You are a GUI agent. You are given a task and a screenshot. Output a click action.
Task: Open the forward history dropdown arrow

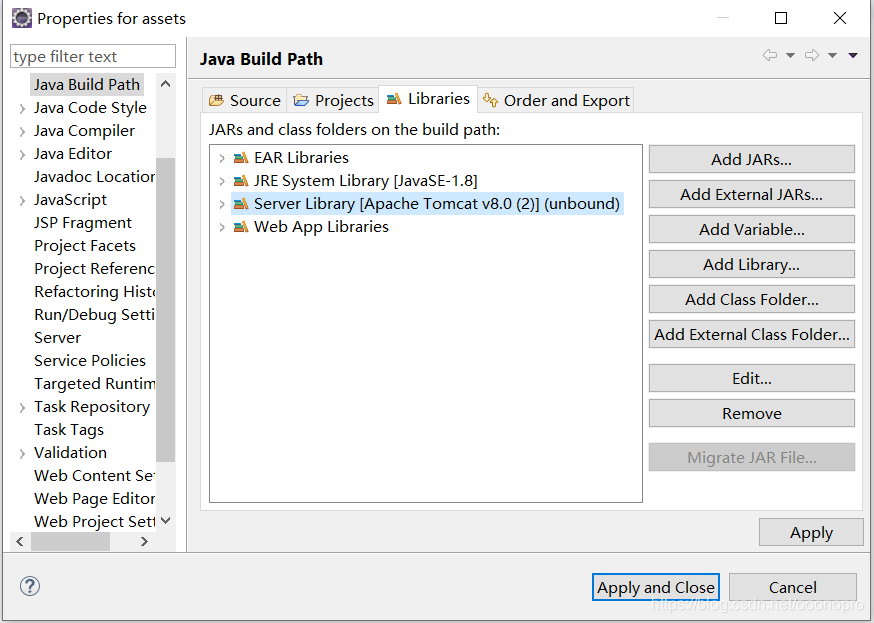pos(832,55)
